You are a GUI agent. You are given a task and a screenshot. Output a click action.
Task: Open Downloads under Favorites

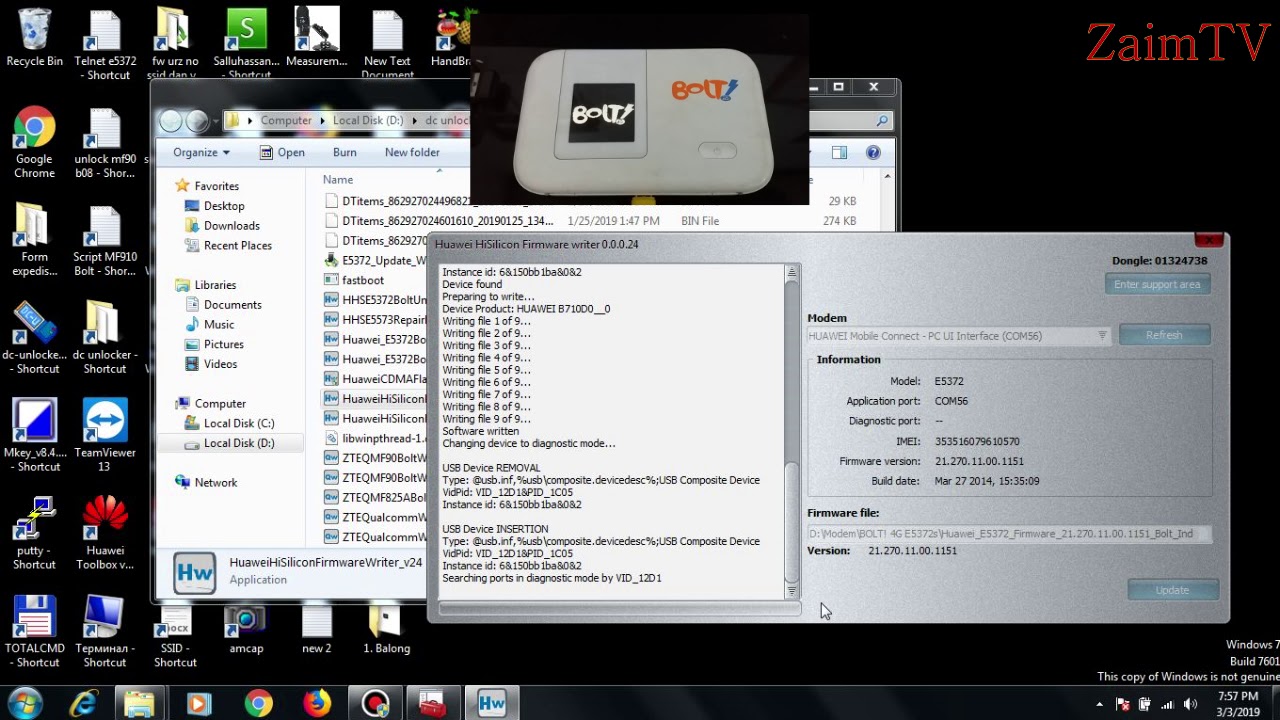(231, 226)
